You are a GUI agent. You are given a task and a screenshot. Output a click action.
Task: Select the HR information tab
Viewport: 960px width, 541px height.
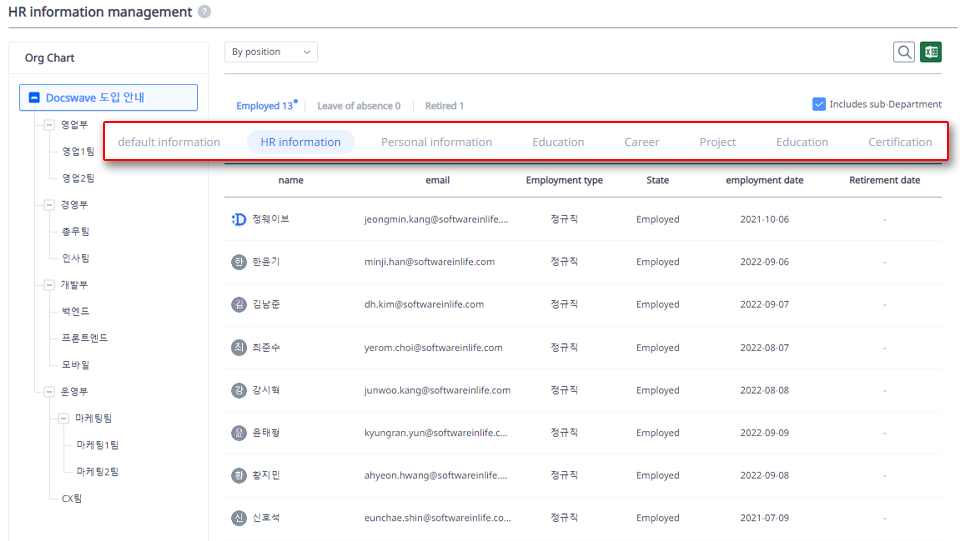pos(301,142)
